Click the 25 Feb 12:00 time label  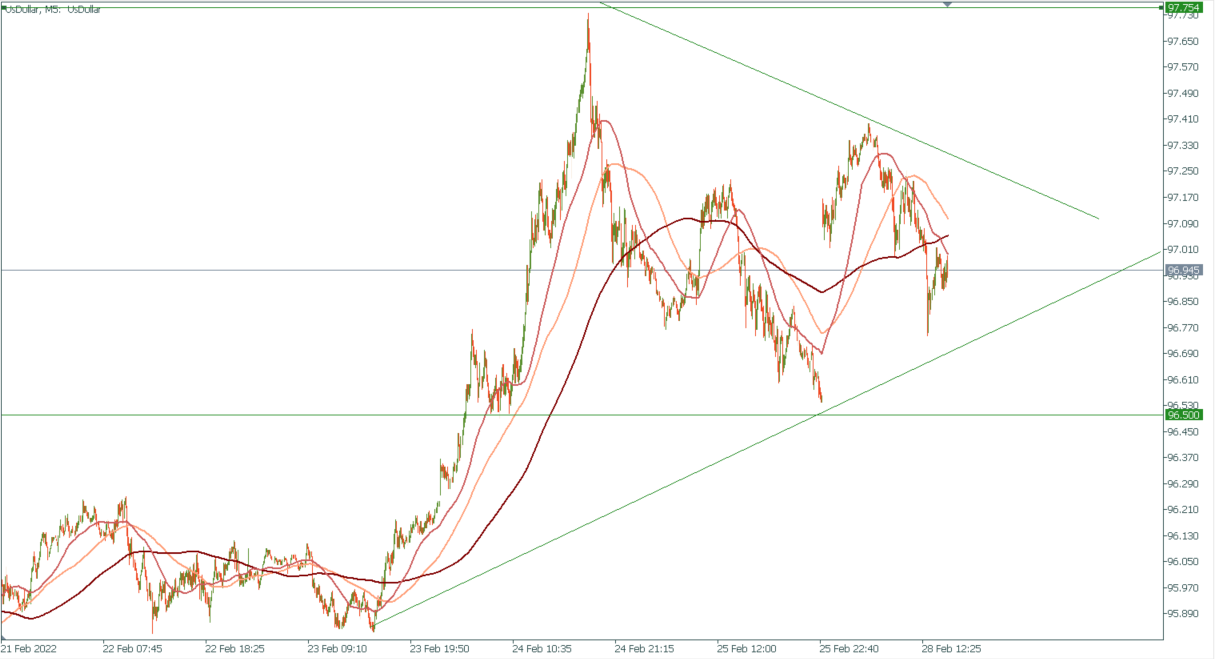click(x=745, y=648)
